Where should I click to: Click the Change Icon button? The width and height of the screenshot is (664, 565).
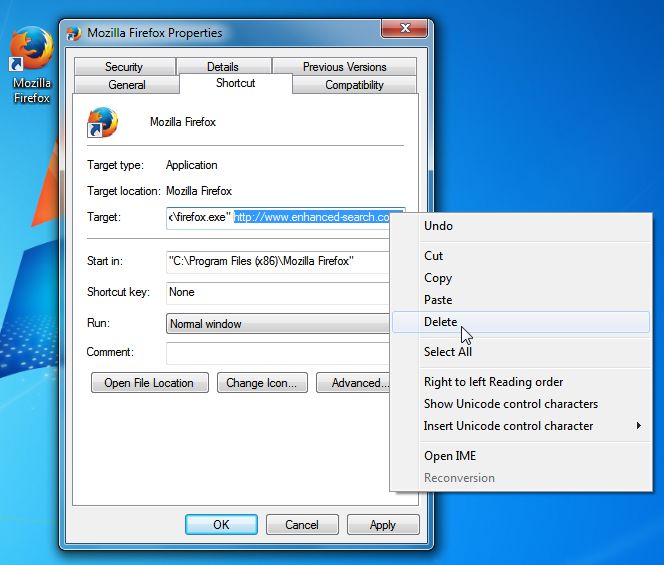[262, 383]
